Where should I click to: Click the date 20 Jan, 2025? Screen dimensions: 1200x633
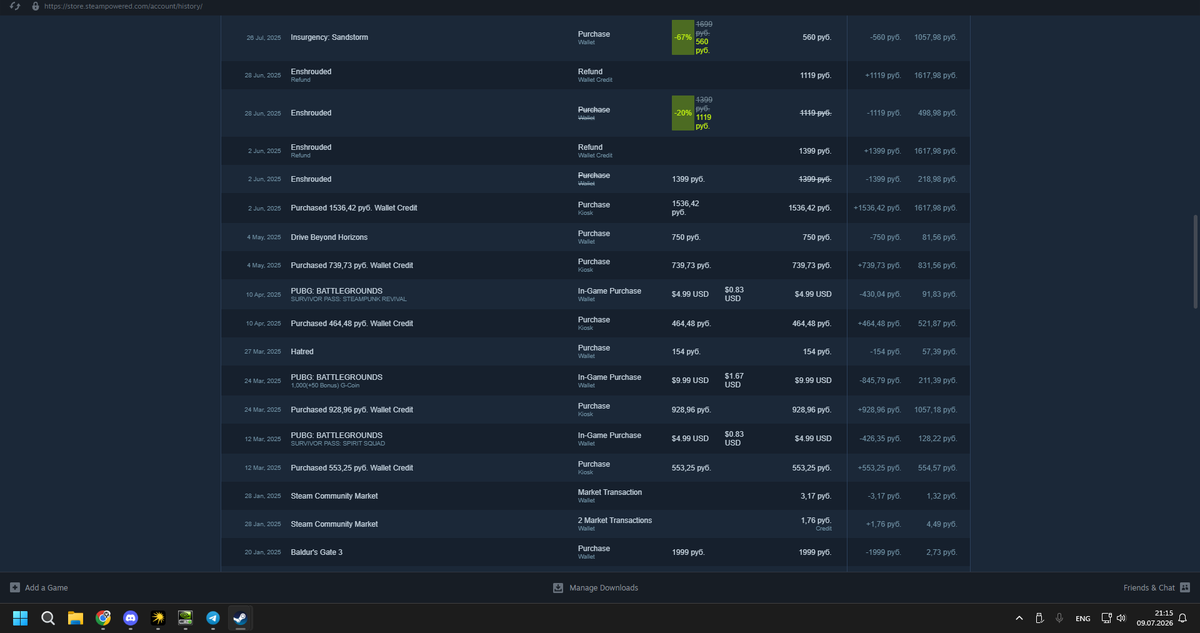point(263,552)
